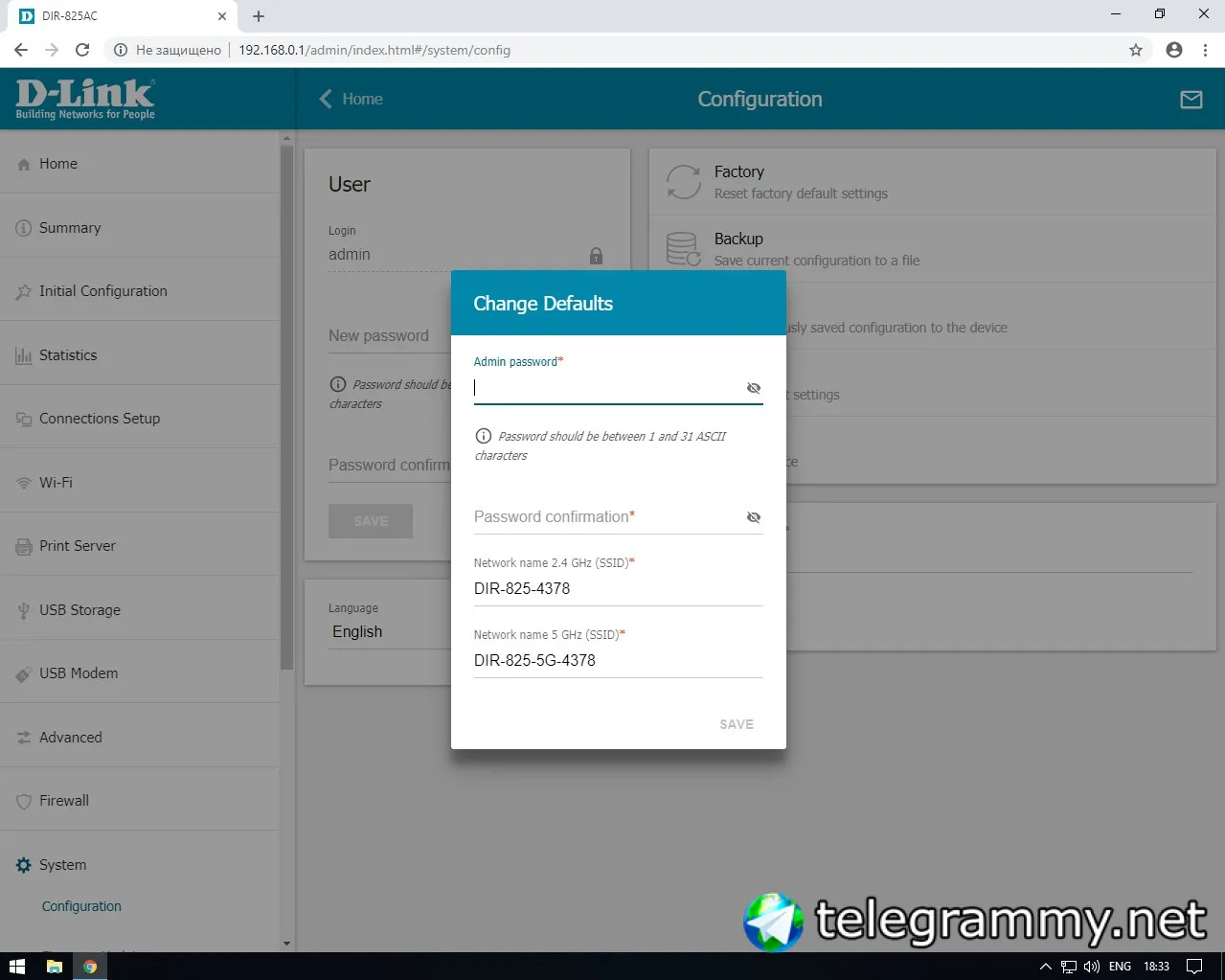Click the Firewall shield icon
Screen dimensions: 1225x980
tap(24, 802)
